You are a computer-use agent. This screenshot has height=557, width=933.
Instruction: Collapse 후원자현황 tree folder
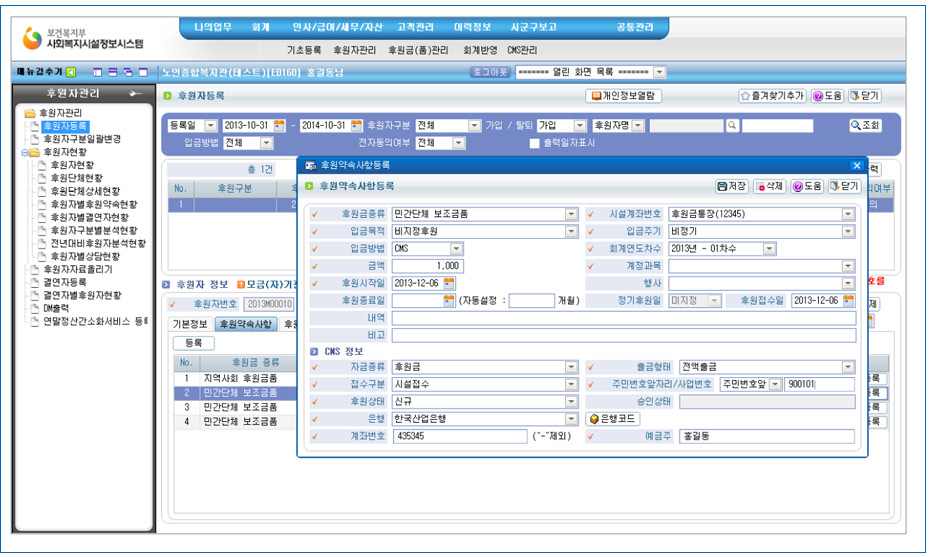(x=25, y=152)
